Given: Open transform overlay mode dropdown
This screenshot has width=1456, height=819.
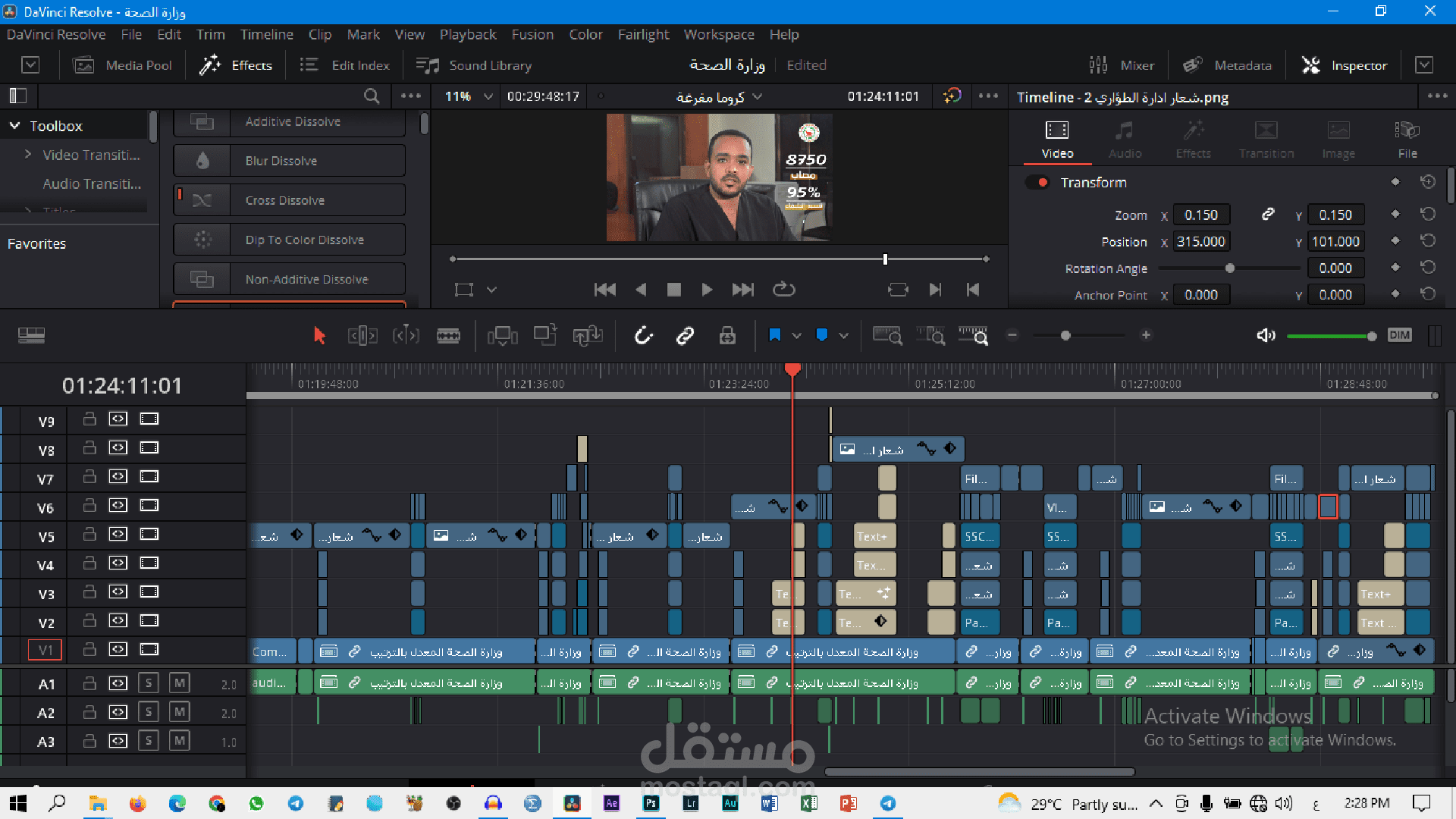Looking at the screenshot, I should [x=491, y=289].
